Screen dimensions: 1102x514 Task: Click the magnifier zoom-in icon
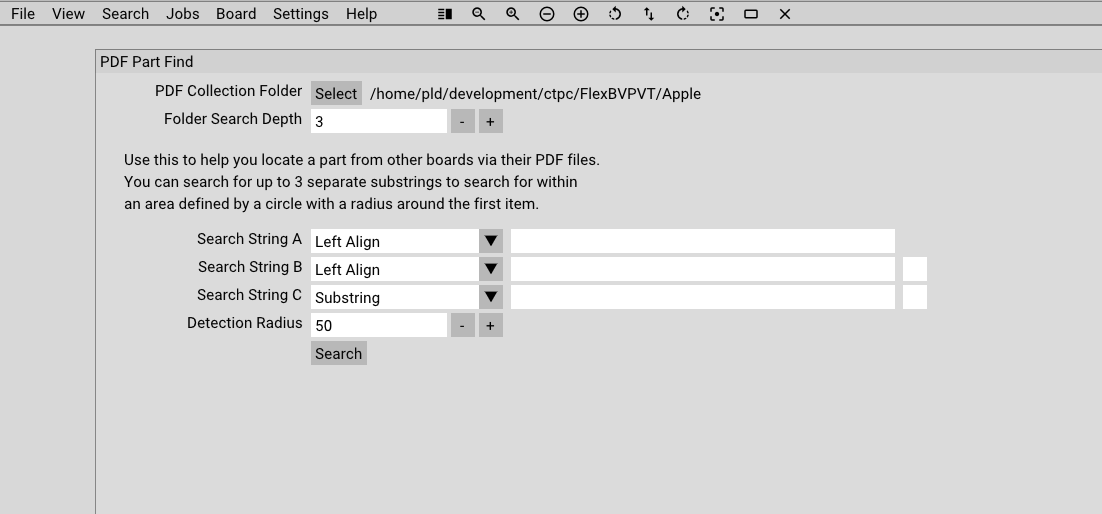point(512,14)
